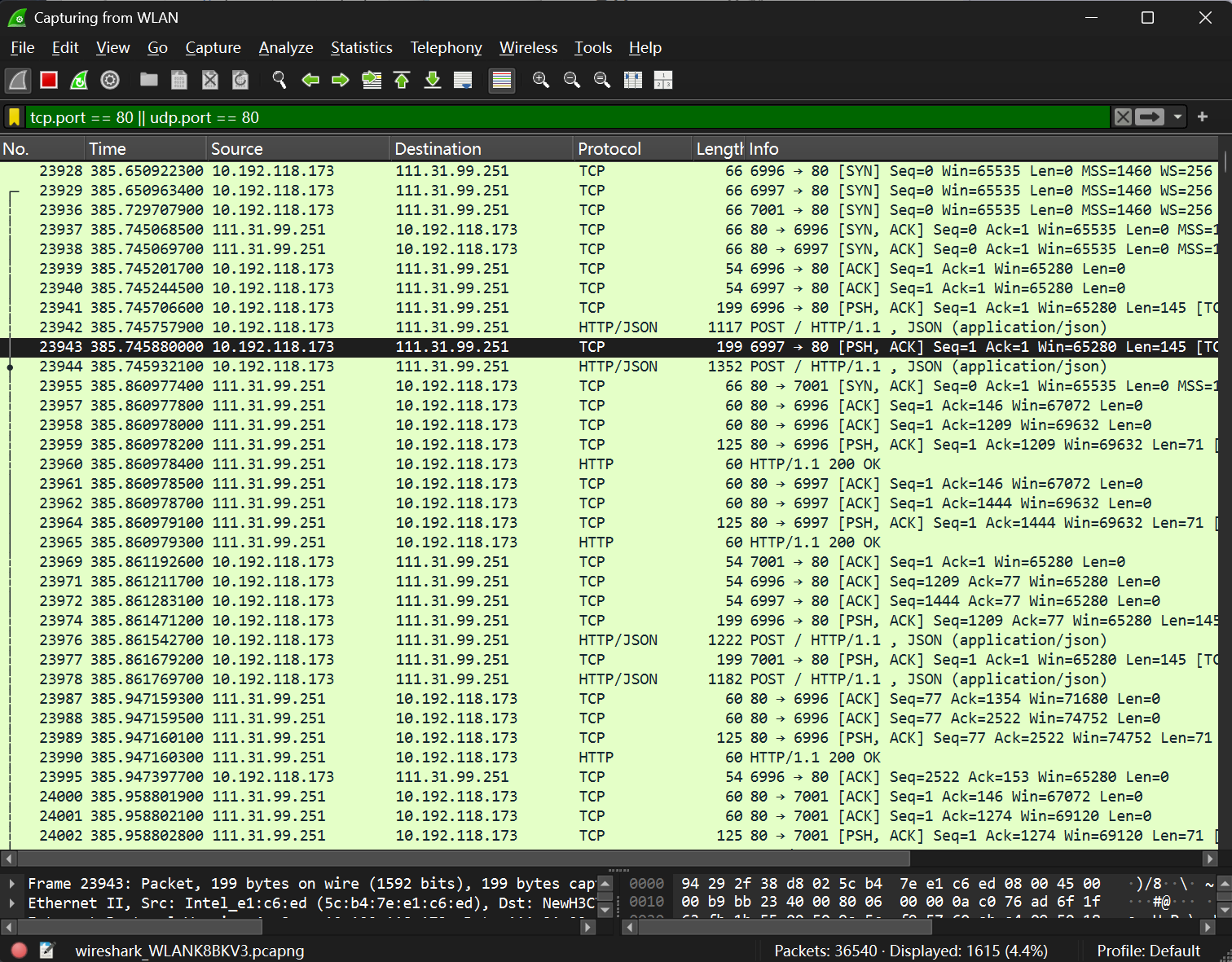Open the display filter history dropdown
The width and height of the screenshot is (1232, 962).
(1177, 117)
